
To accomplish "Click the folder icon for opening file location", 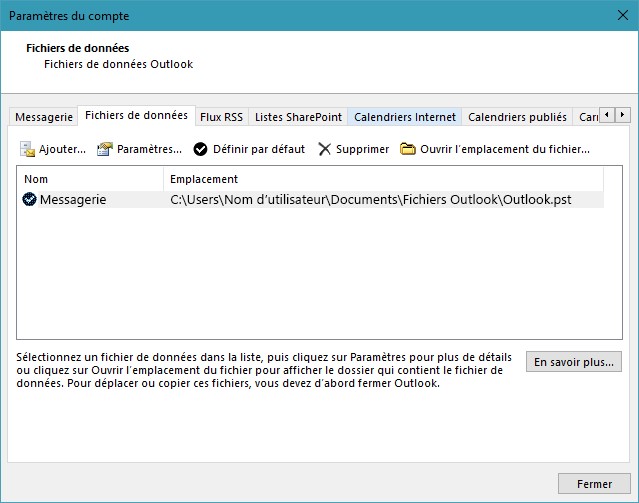I will click(408, 149).
